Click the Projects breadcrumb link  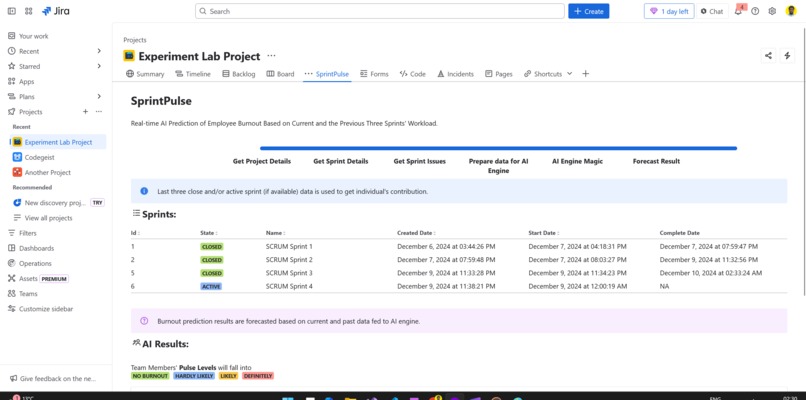(x=135, y=40)
